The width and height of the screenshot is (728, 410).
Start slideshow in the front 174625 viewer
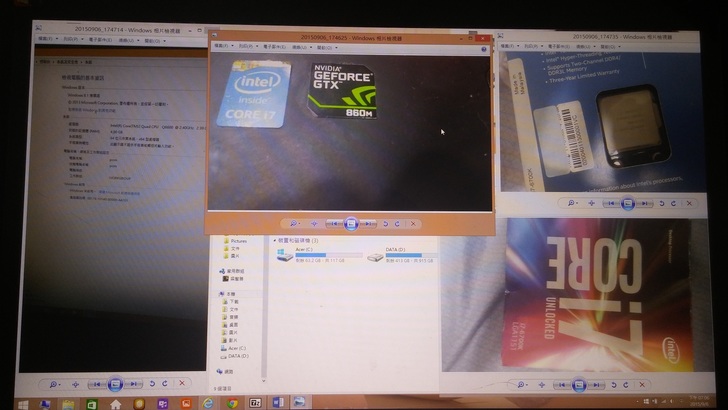tap(351, 224)
